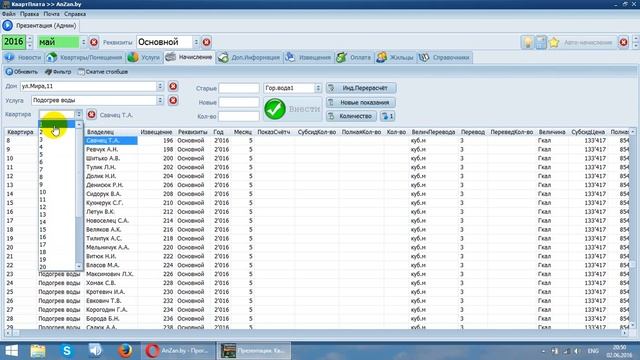Click the red X beside Авто-начисление
640x360 pixels.
(x=623, y=42)
